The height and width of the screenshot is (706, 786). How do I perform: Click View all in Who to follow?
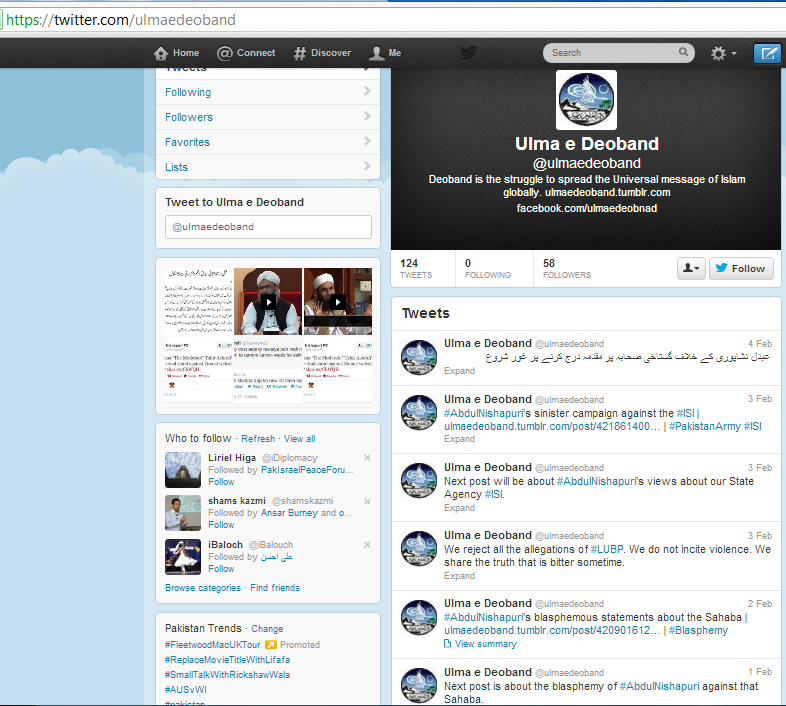click(x=300, y=439)
